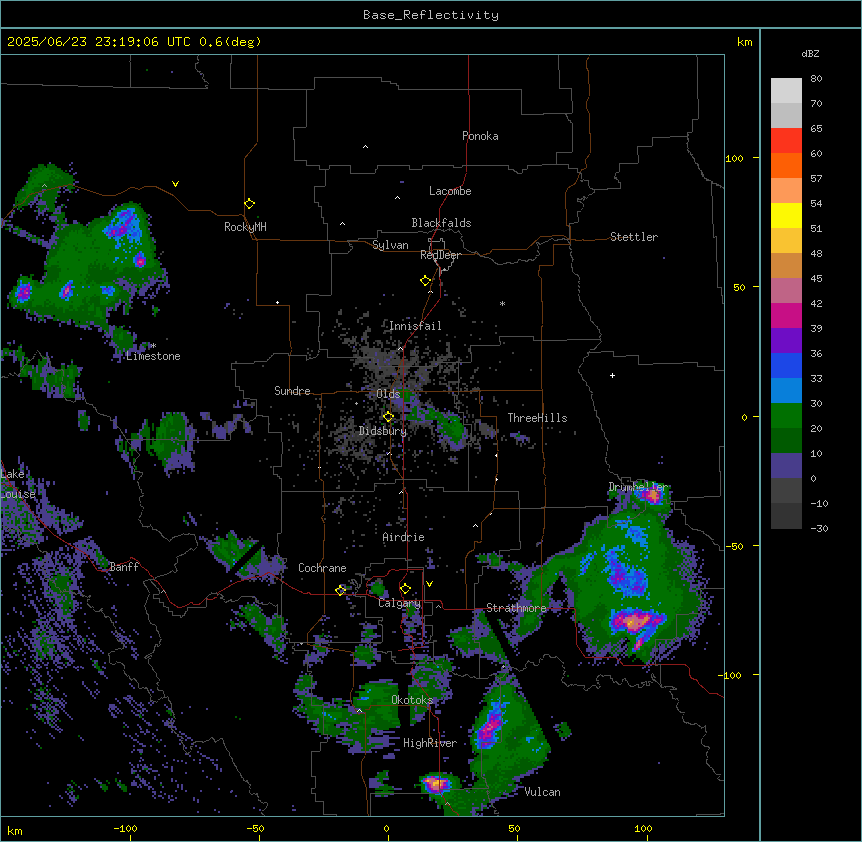Click the 45 value on the legend

[x=816, y=279]
